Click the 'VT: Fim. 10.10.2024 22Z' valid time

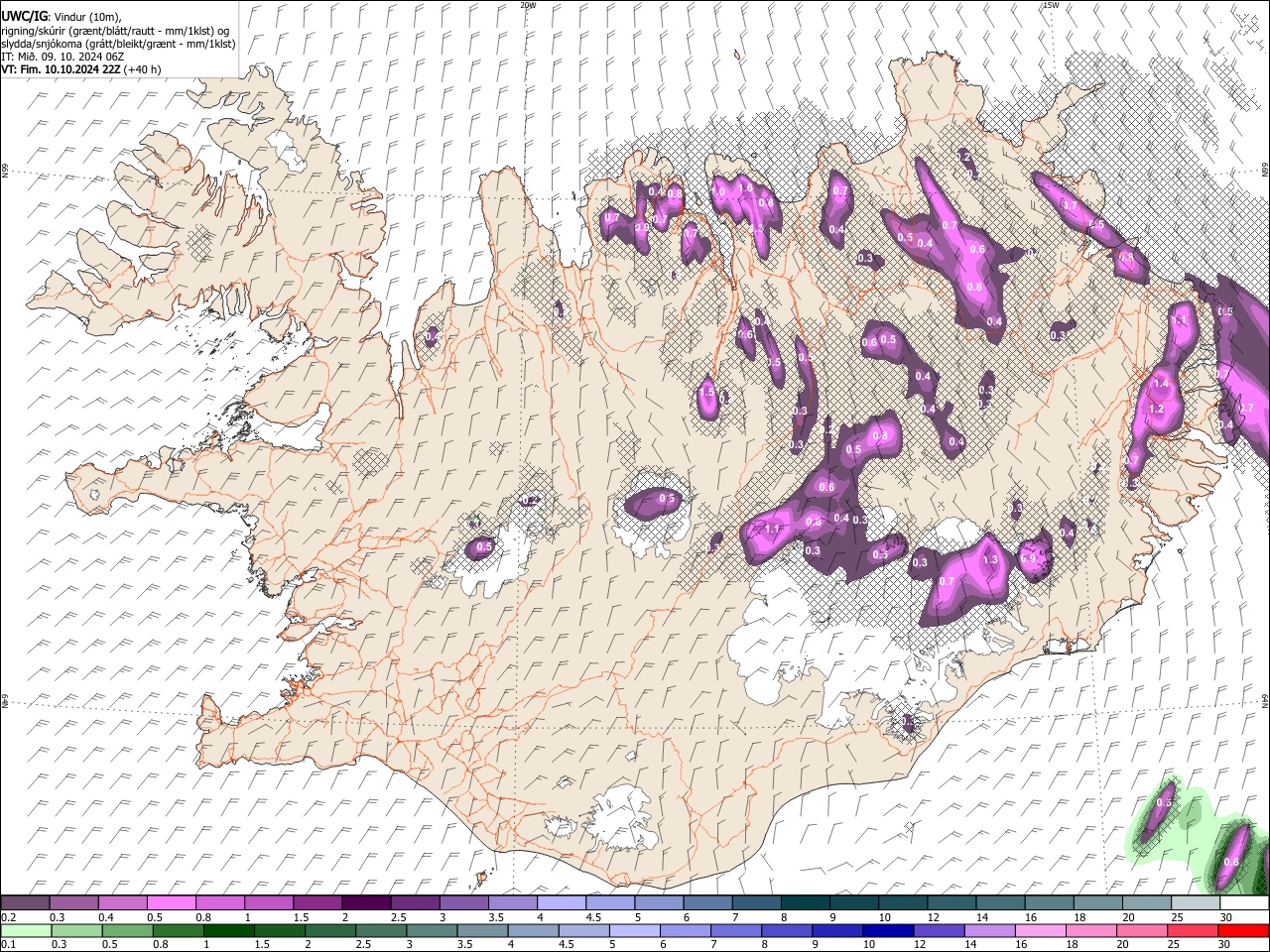pyautogui.click(x=62, y=69)
